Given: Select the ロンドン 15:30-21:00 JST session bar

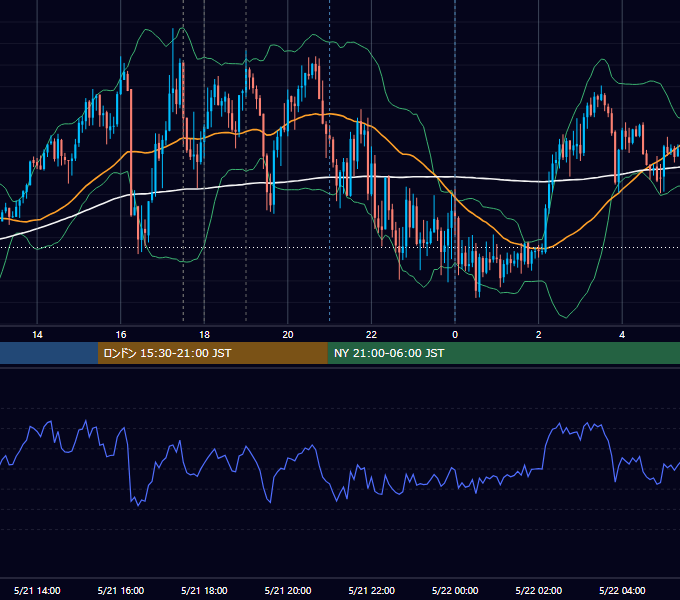Looking at the screenshot, I should click(x=212, y=353).
